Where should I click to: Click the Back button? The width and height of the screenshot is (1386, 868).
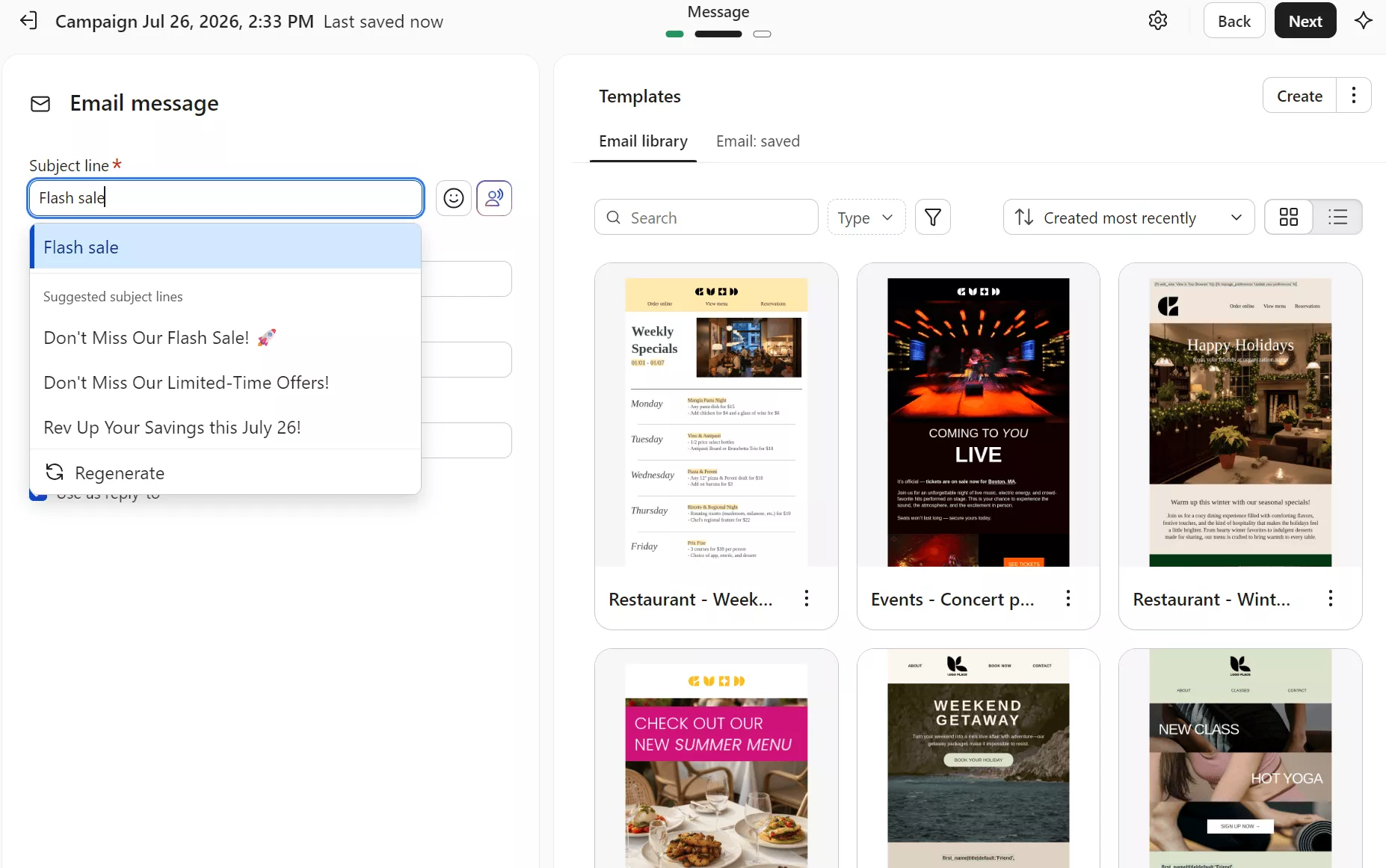point(1233,21)
